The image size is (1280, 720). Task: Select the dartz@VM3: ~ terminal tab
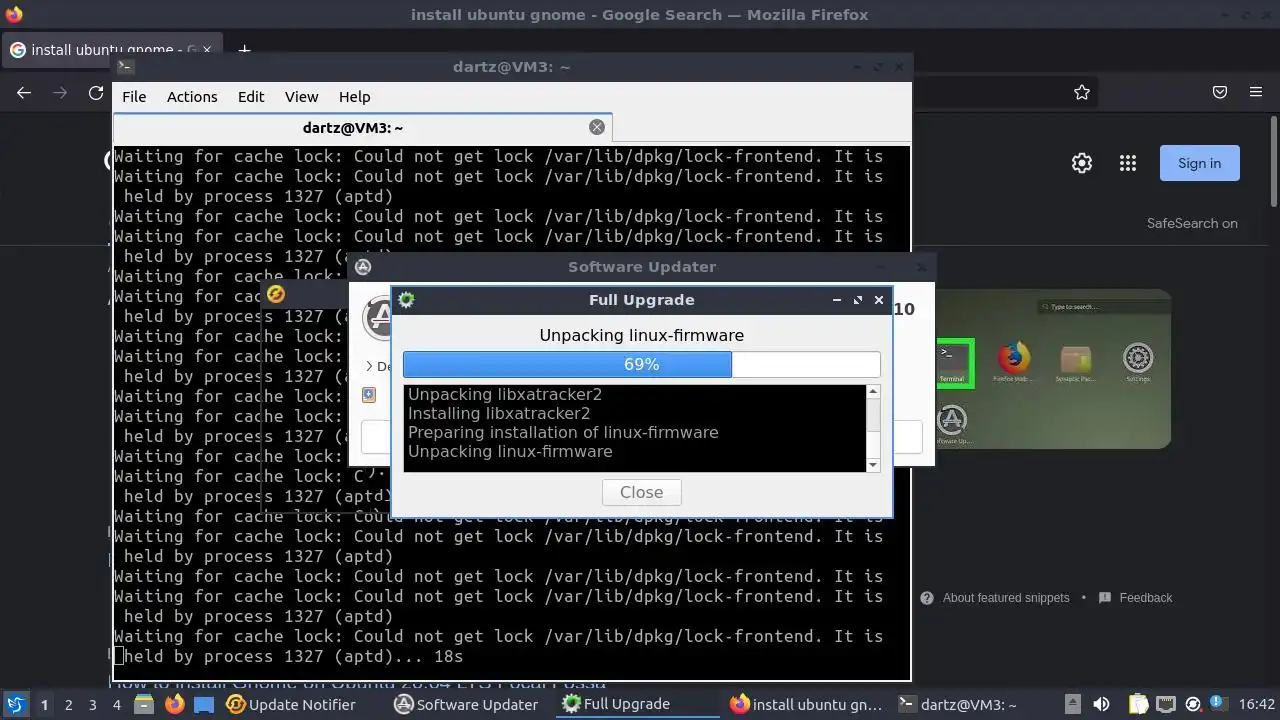pyautogui.click(x=352, y=127)
